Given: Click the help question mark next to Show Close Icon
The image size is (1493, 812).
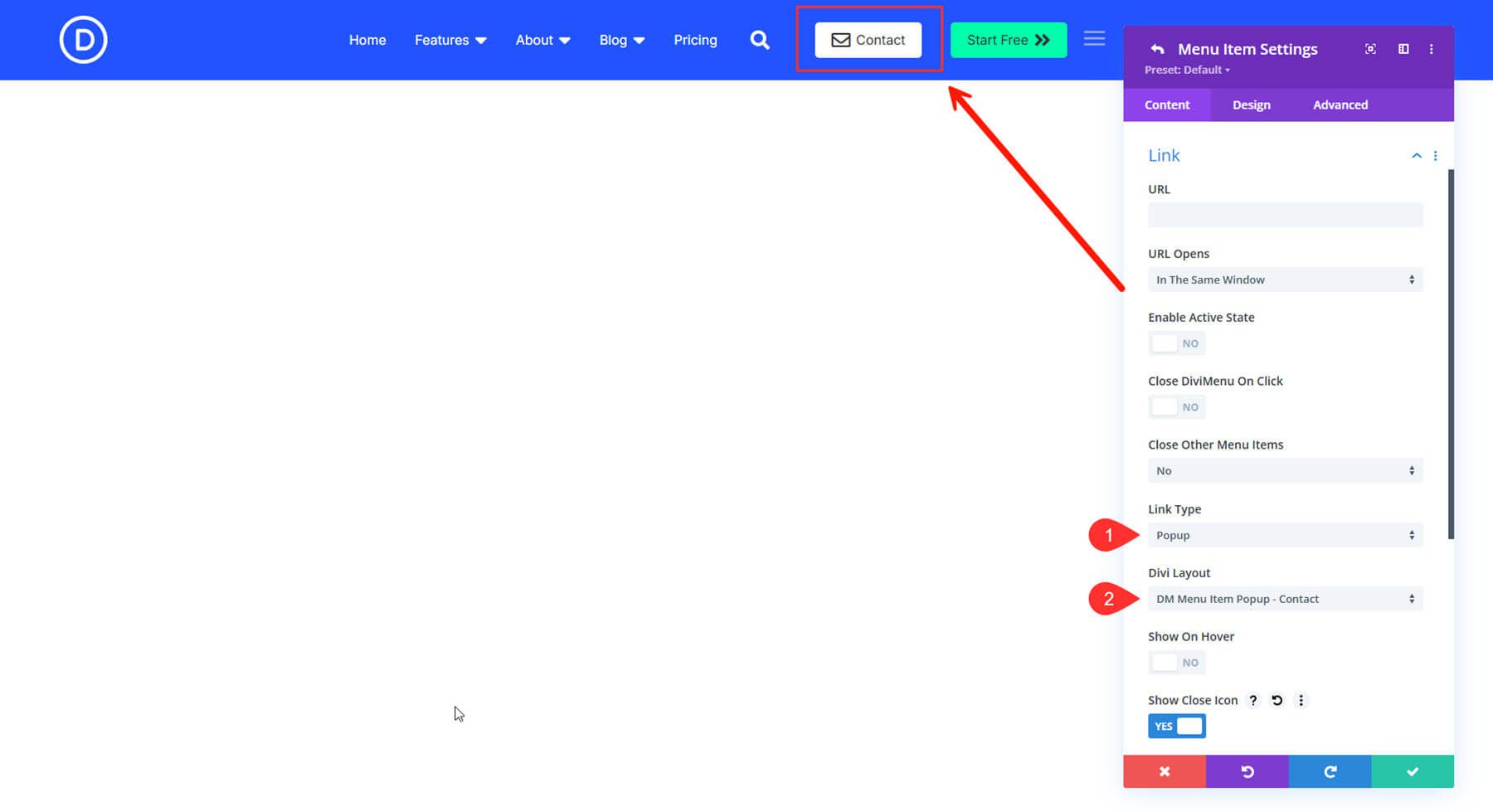Looking at the screenshot, I should 1252,700.
